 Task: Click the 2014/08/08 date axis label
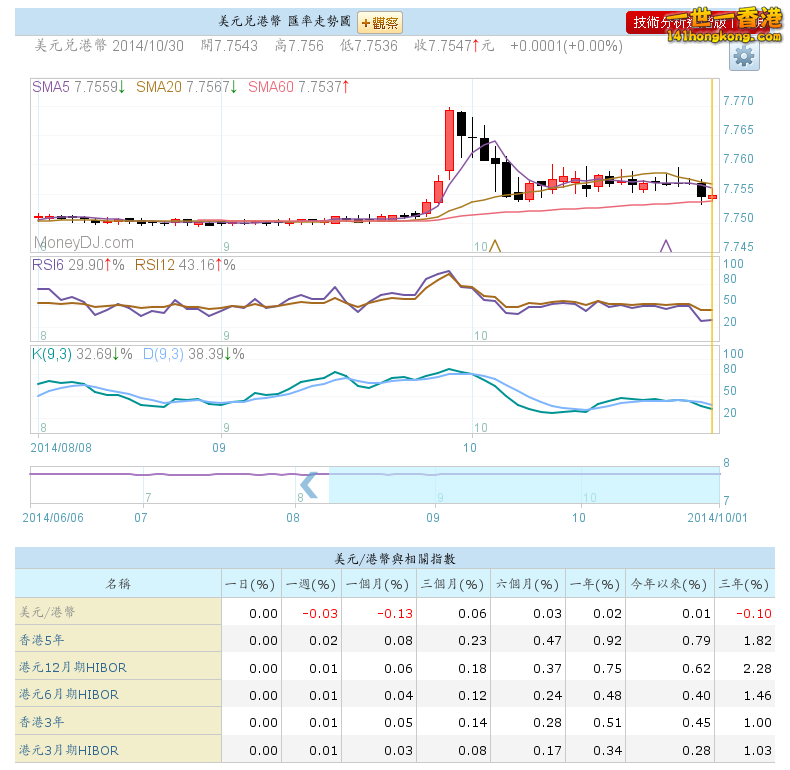pos(61,447)
